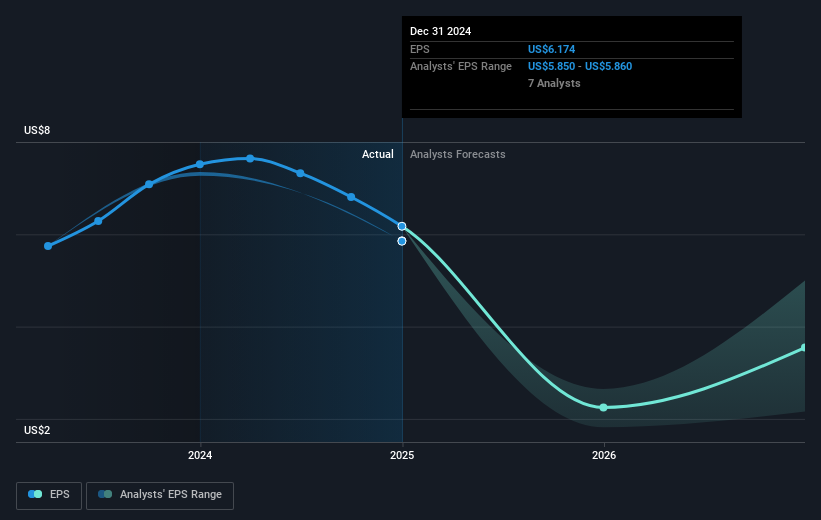Click the EPS legend color icon
This screenshot has height=520, width=821.
35,494
